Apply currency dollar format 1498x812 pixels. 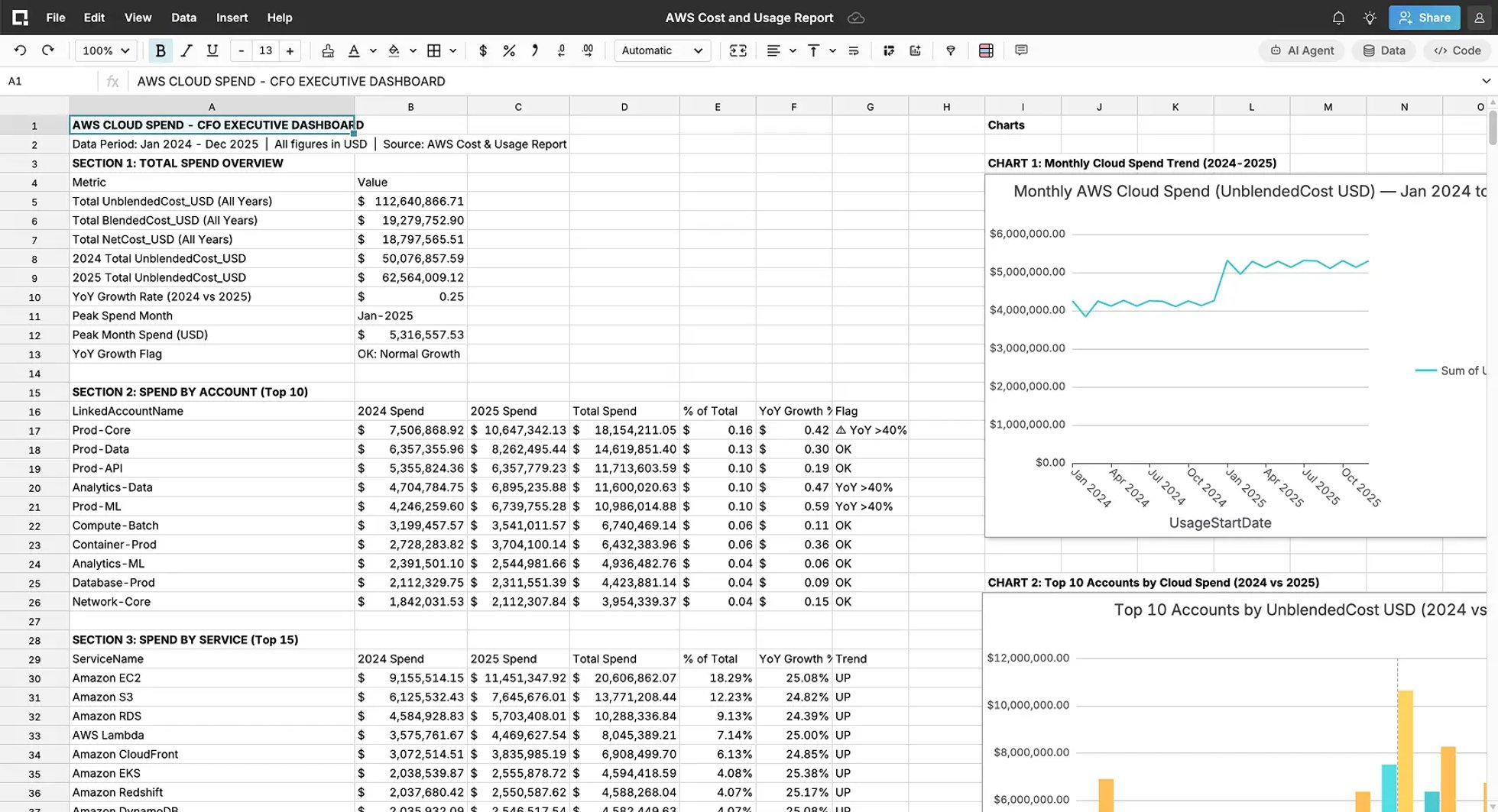click(483, 50)
